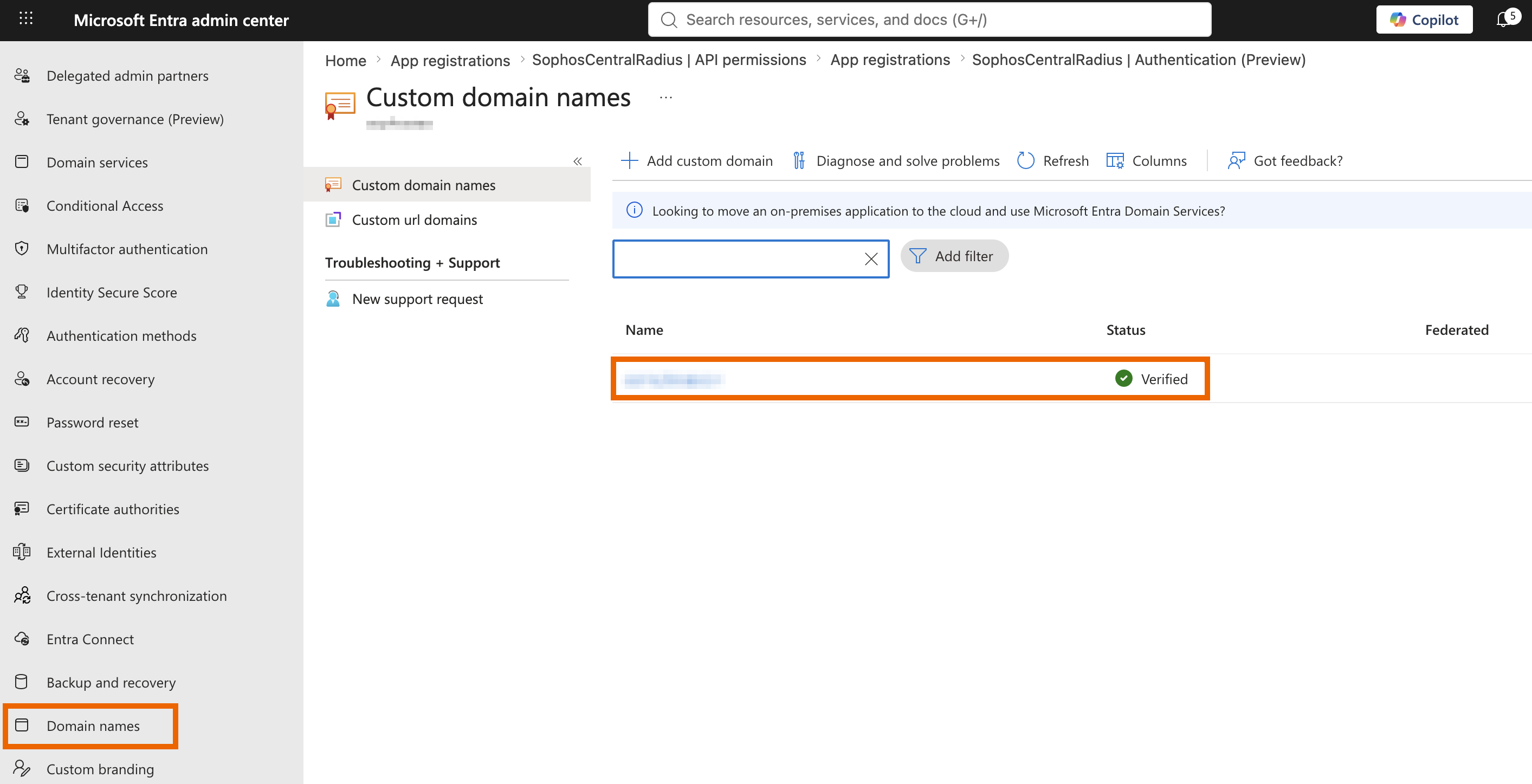The height and width of the screenshot is (784, 1532).
Task: Click the Entra Domain Services info banner
Action: pos(1072,210)
